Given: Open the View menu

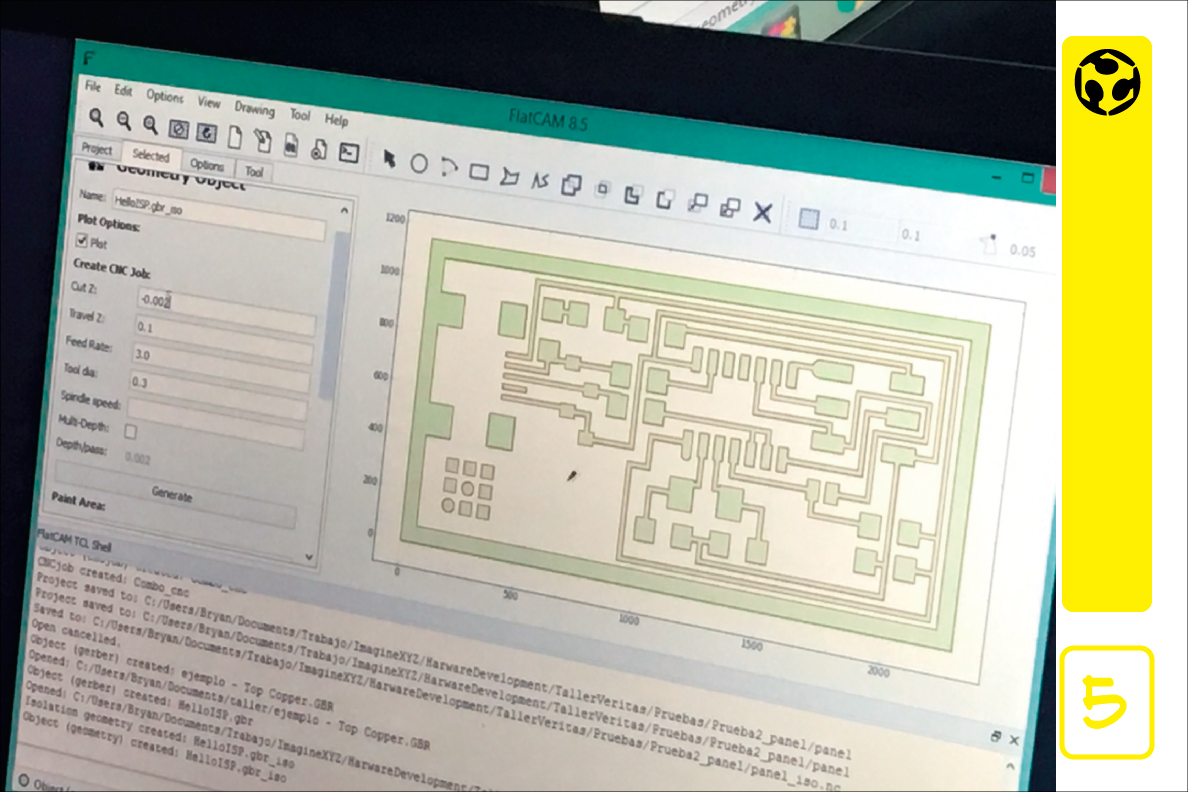Looking at the screenshot, I should coord(209,102).
